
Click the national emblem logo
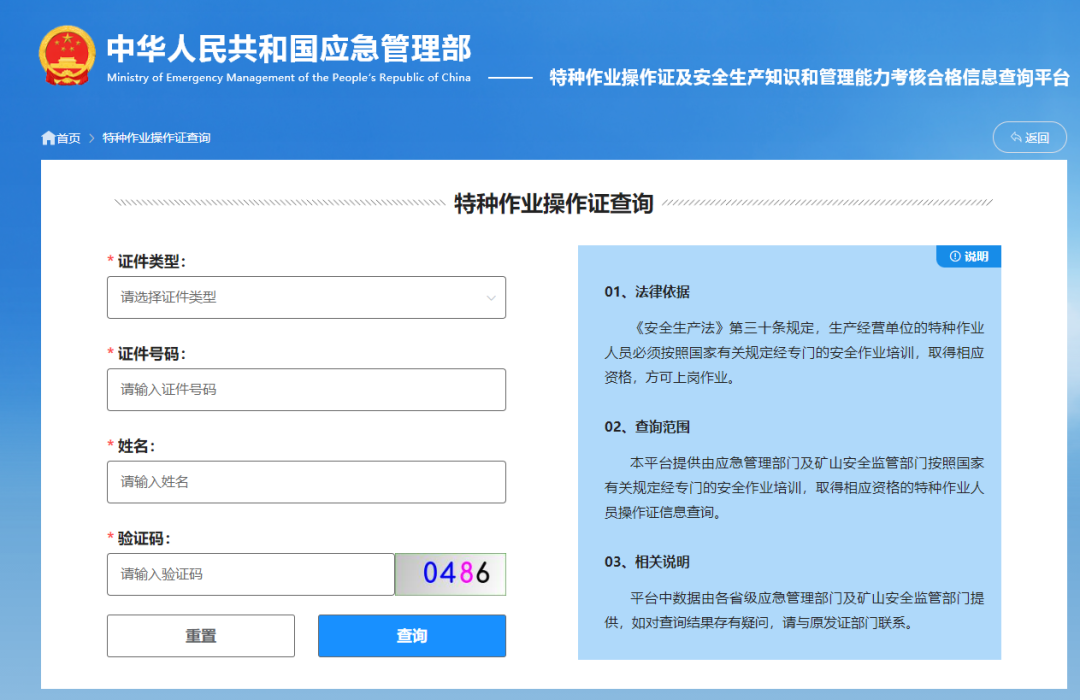[66, 53]
